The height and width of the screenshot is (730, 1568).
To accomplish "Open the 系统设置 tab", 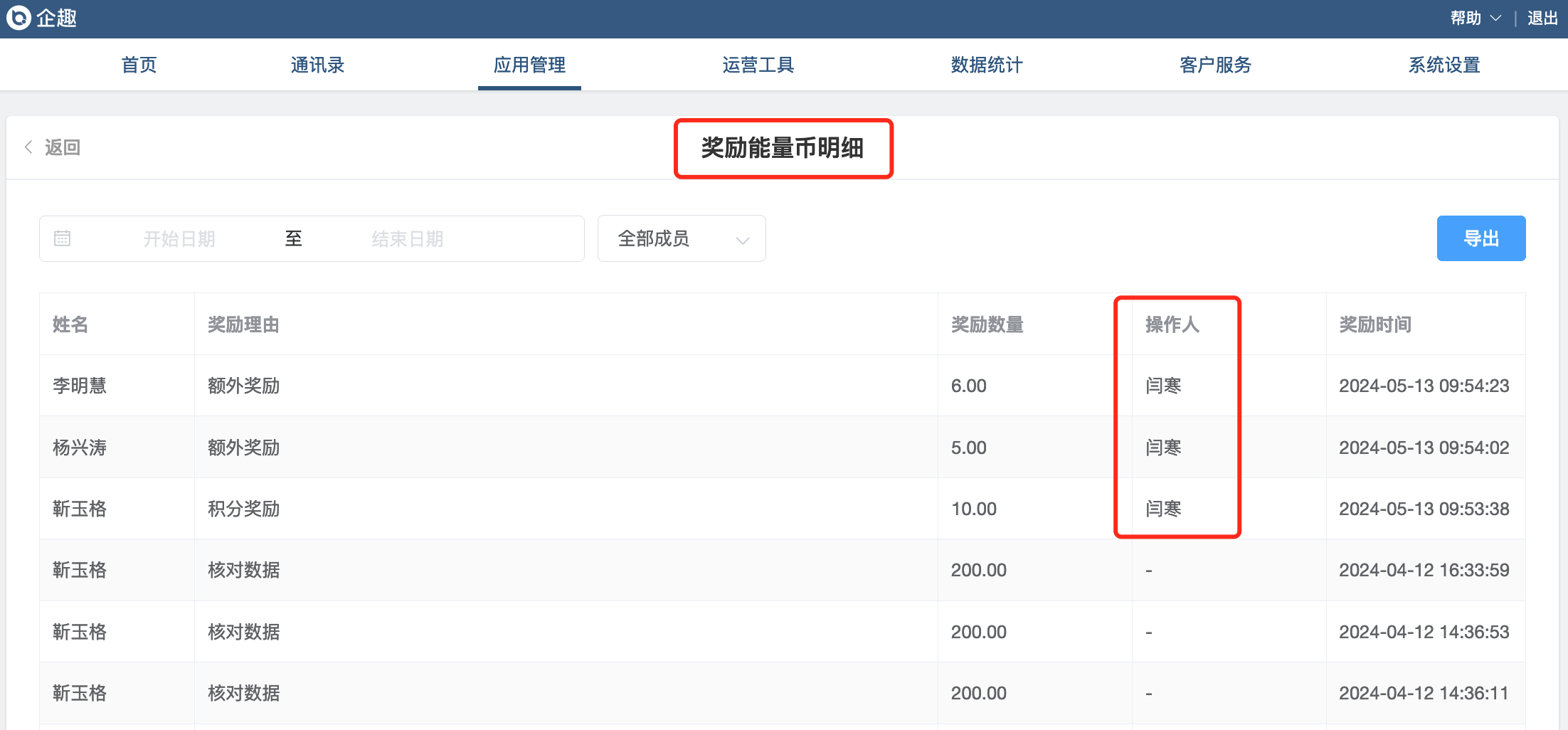I will [1443, 65].
